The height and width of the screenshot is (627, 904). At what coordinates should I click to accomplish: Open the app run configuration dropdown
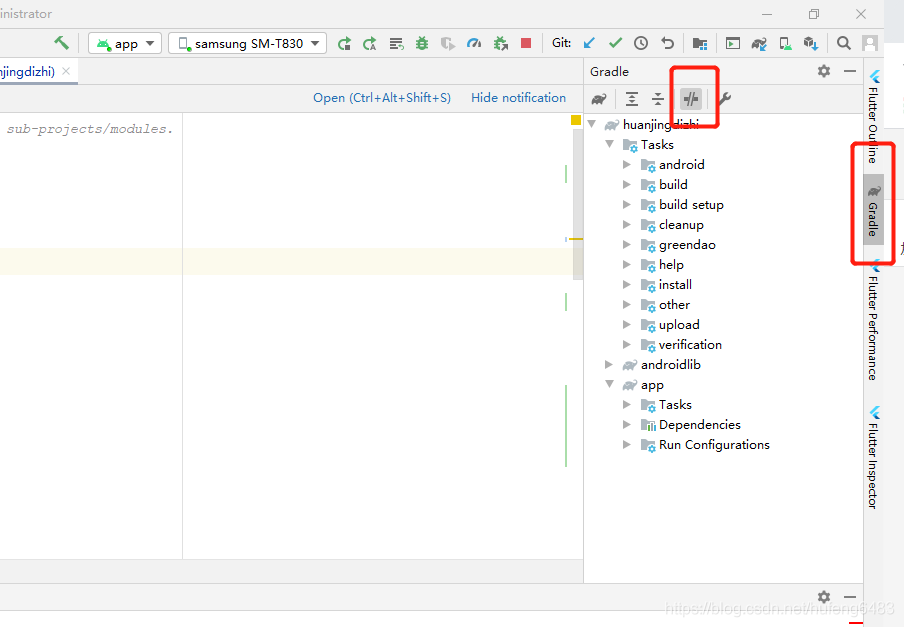125,43
